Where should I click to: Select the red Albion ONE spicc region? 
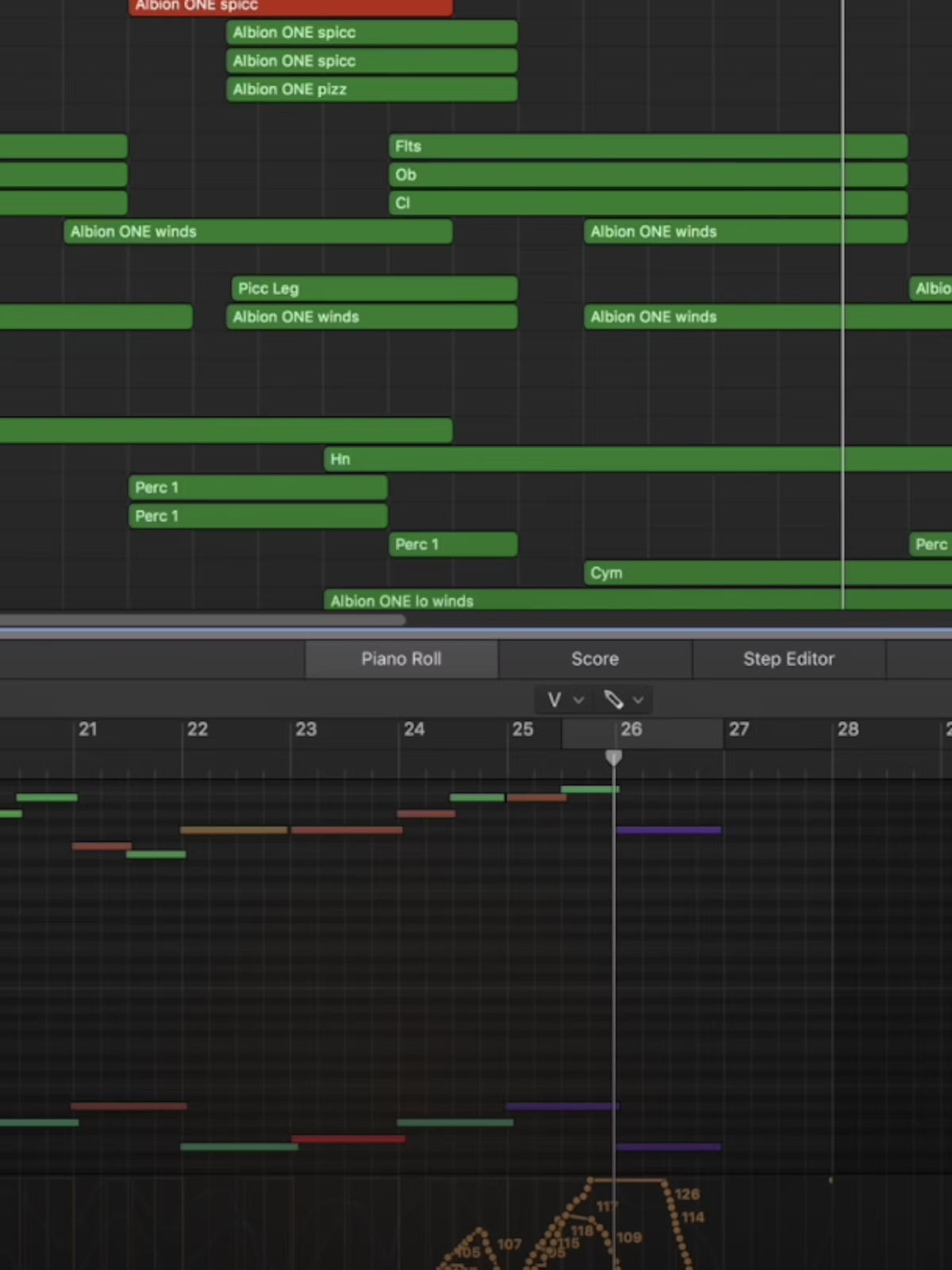pos(290,6)
